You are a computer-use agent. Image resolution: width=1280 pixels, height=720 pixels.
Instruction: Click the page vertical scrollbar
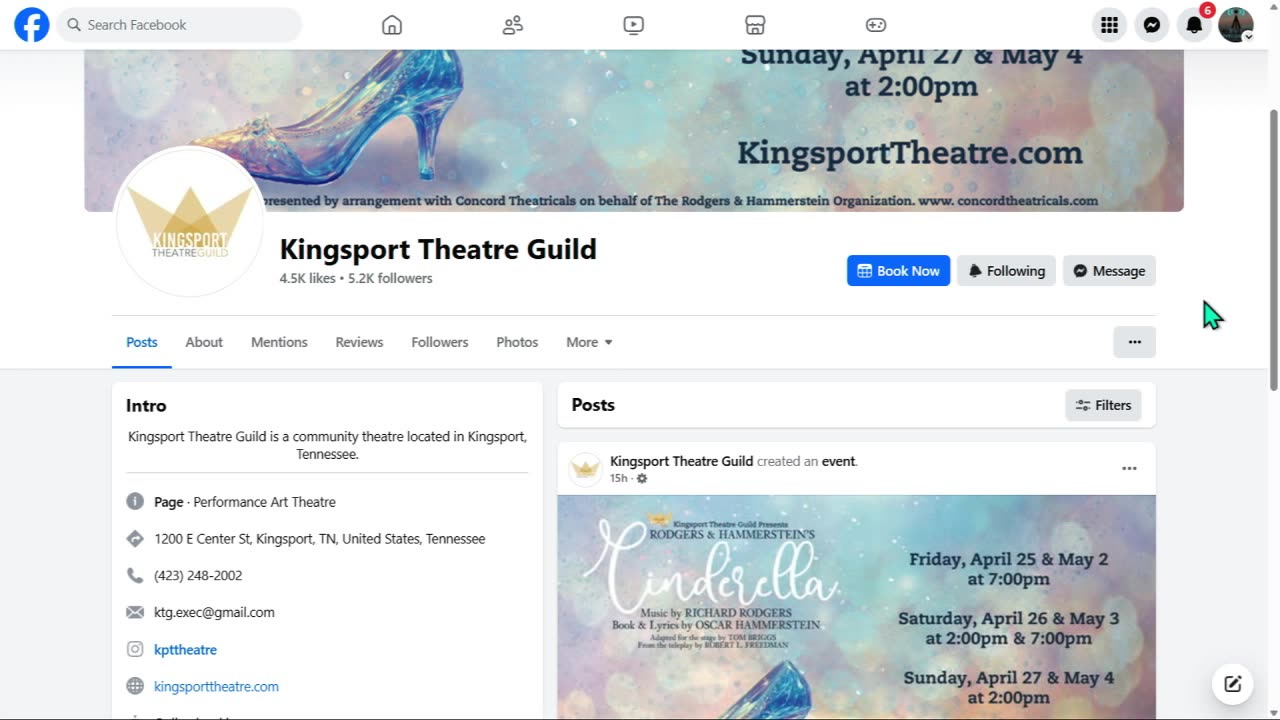coord(1273,250)
